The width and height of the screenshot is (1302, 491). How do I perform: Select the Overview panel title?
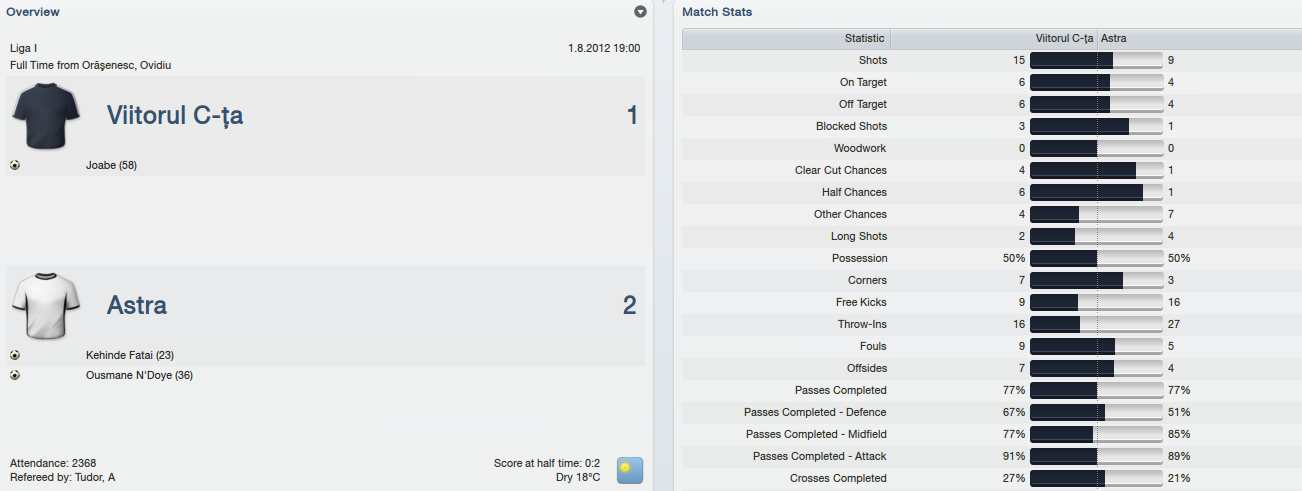[33, 12]
